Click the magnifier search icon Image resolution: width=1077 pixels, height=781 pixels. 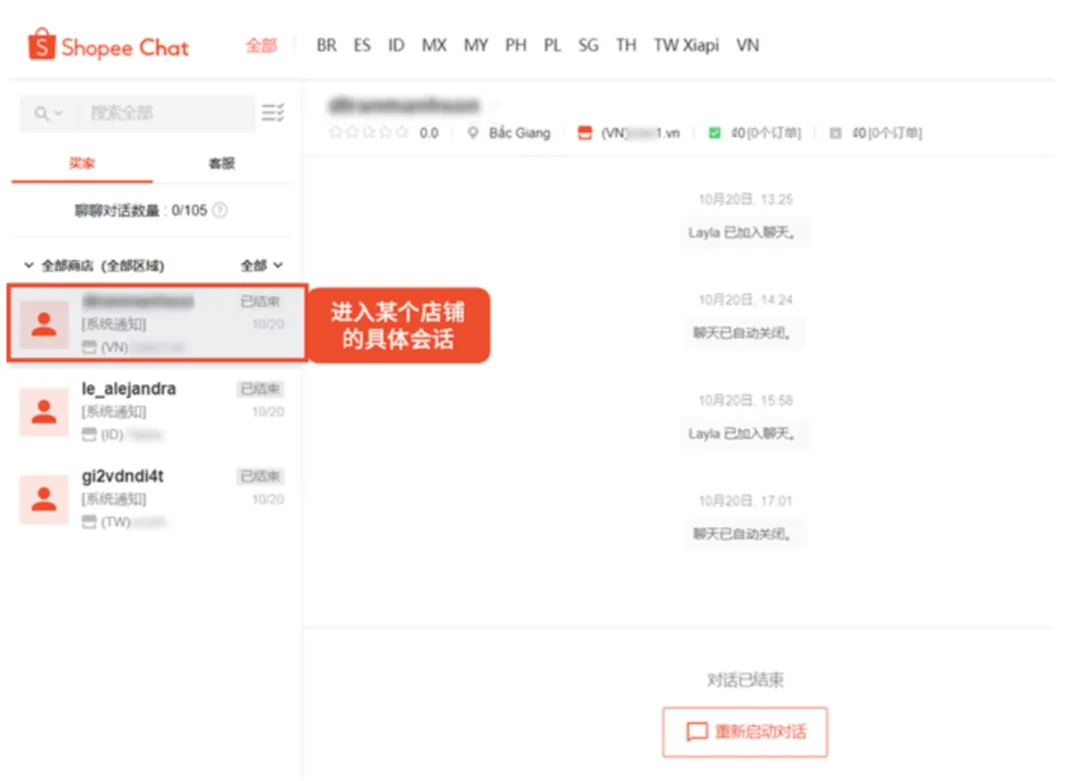tap(40, 112)
